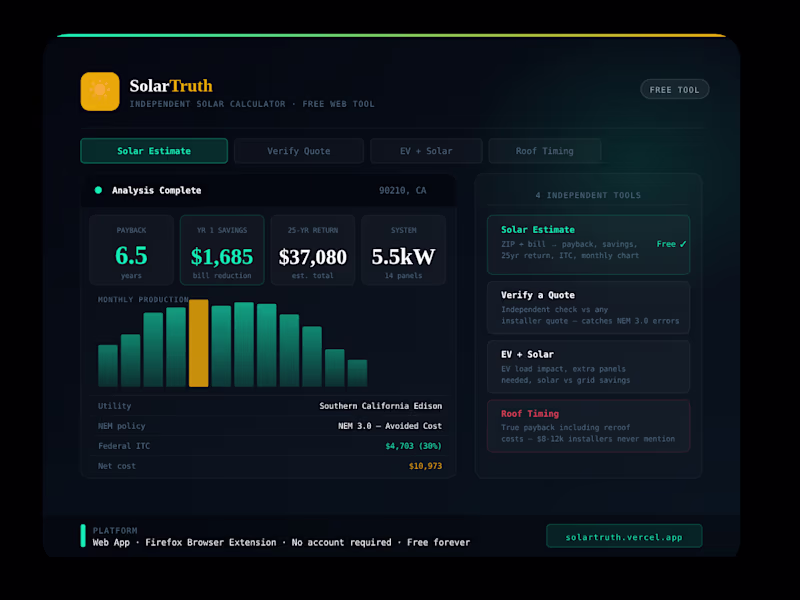The height and width of the screenshot is (600, 800).
Task: Select the Verify a Quote tool card
Action: coord(588,307)
